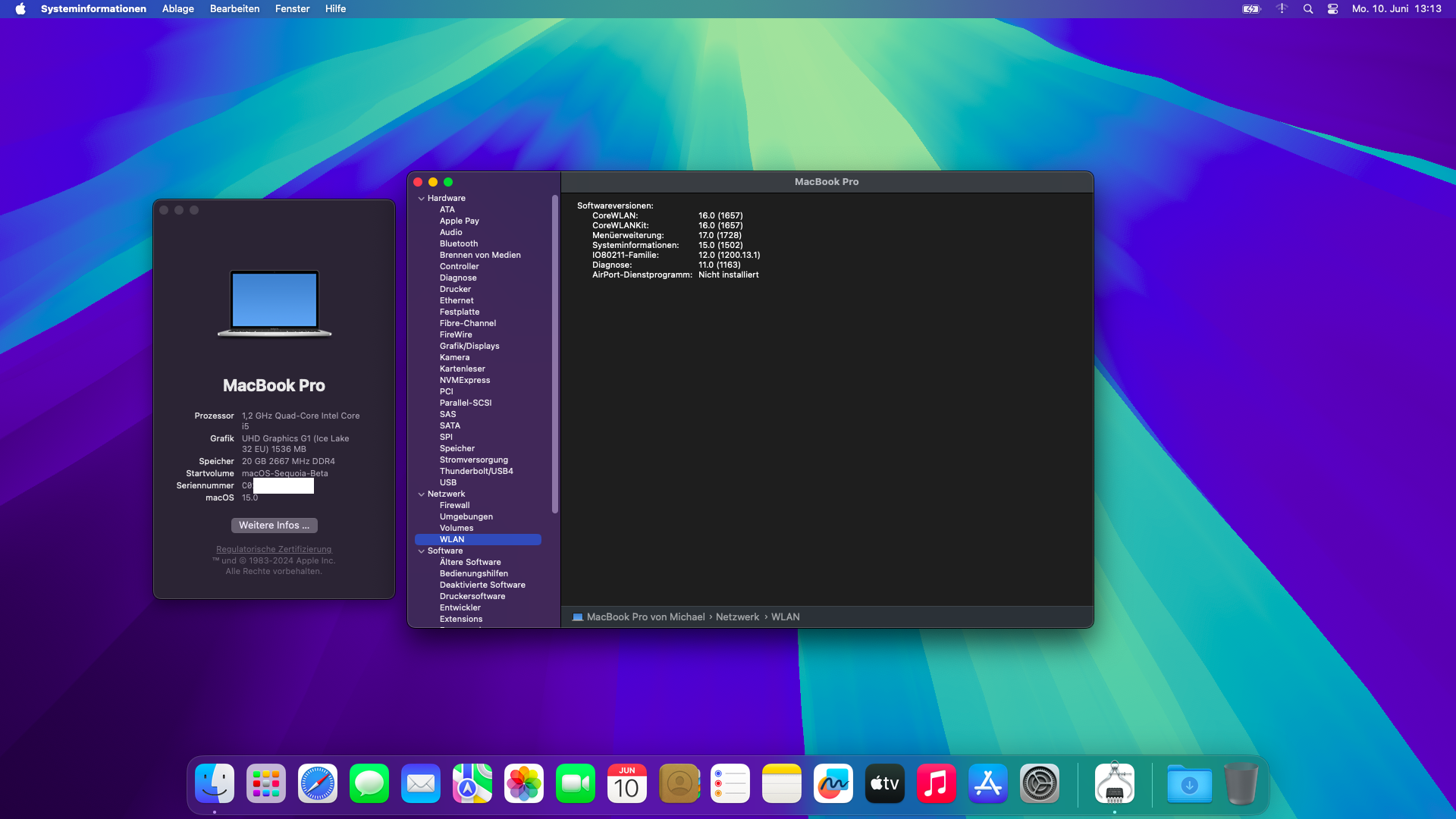Open Control Center in menu bar

click(x=1332, y=9)
